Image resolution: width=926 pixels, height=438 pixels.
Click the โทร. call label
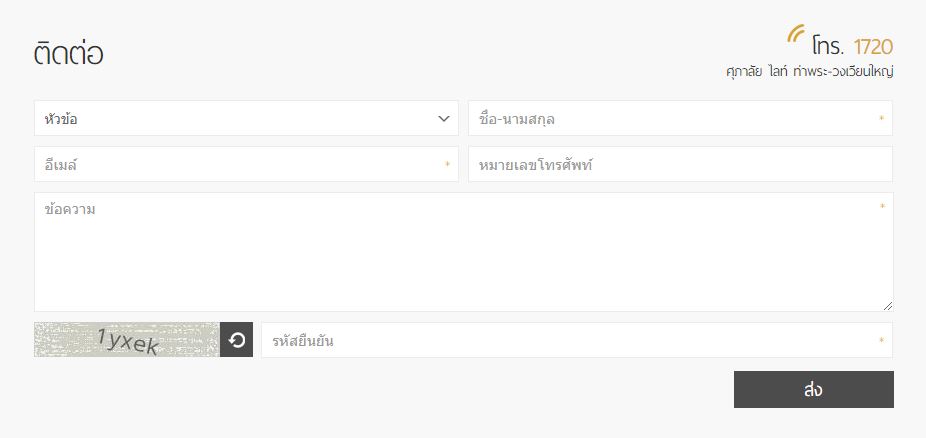829,46
